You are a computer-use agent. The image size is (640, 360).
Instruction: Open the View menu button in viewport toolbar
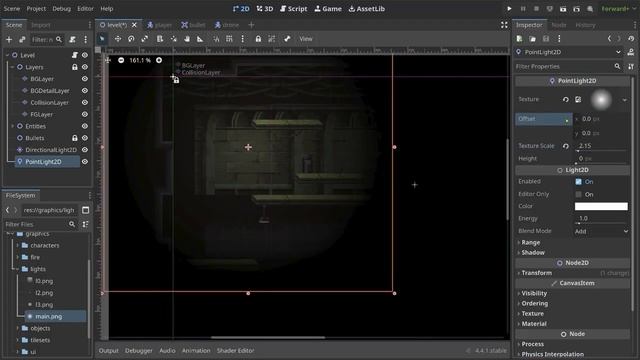tap(306, 39)
